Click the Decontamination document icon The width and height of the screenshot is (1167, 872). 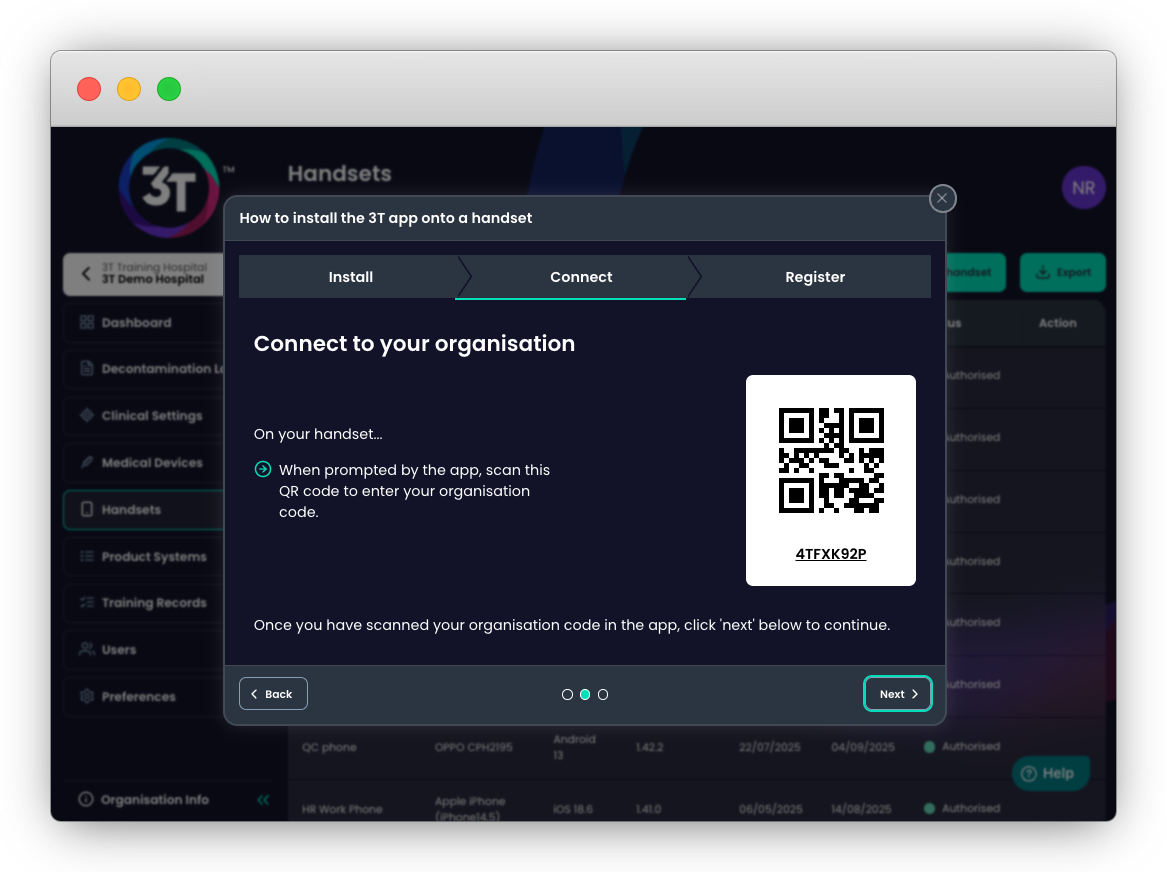[x=87, y=368]
